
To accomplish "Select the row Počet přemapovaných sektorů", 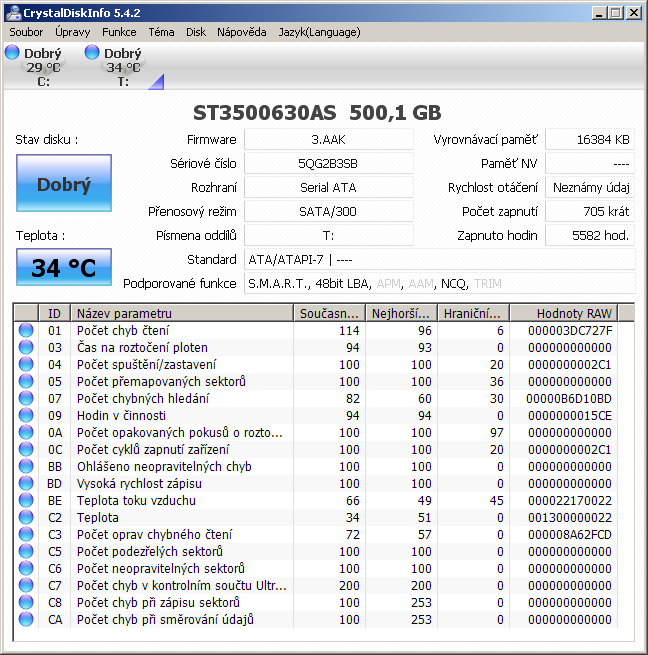I will pos(316,381).
